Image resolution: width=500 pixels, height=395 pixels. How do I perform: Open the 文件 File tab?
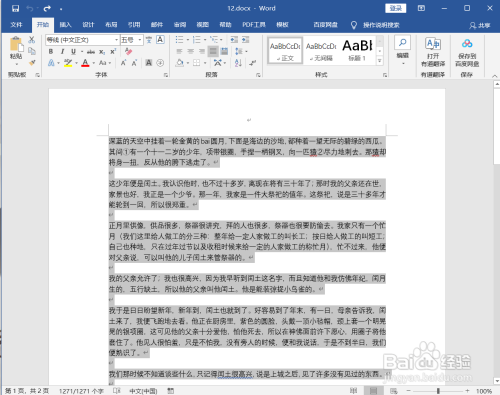click(x=16, y=25)
